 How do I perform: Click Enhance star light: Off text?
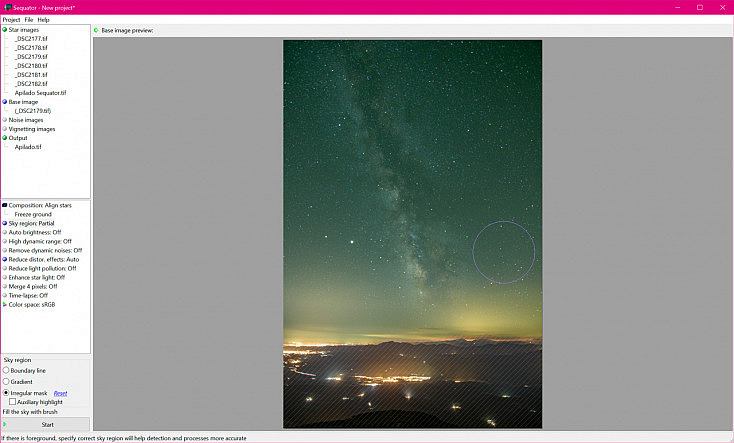pyautogui.click(x=37, y=277)
